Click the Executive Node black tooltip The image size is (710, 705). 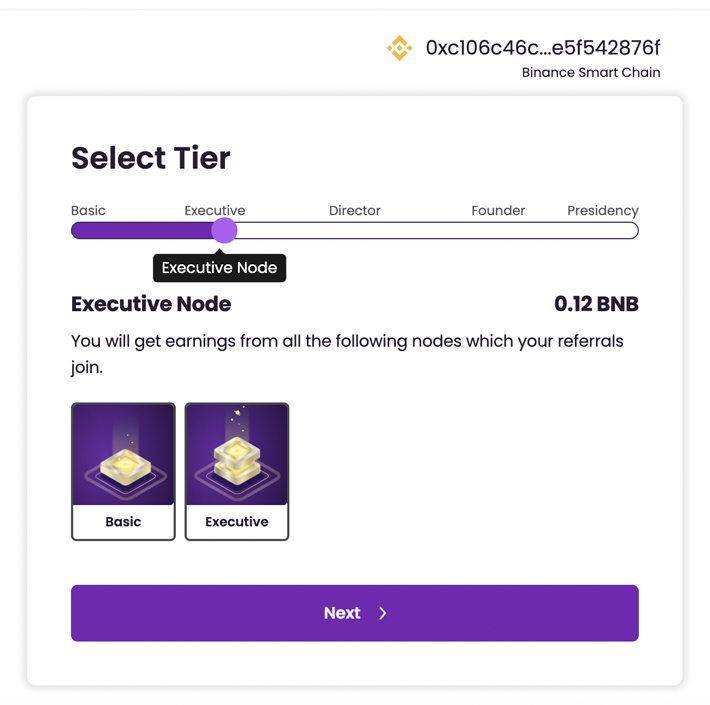219,268
